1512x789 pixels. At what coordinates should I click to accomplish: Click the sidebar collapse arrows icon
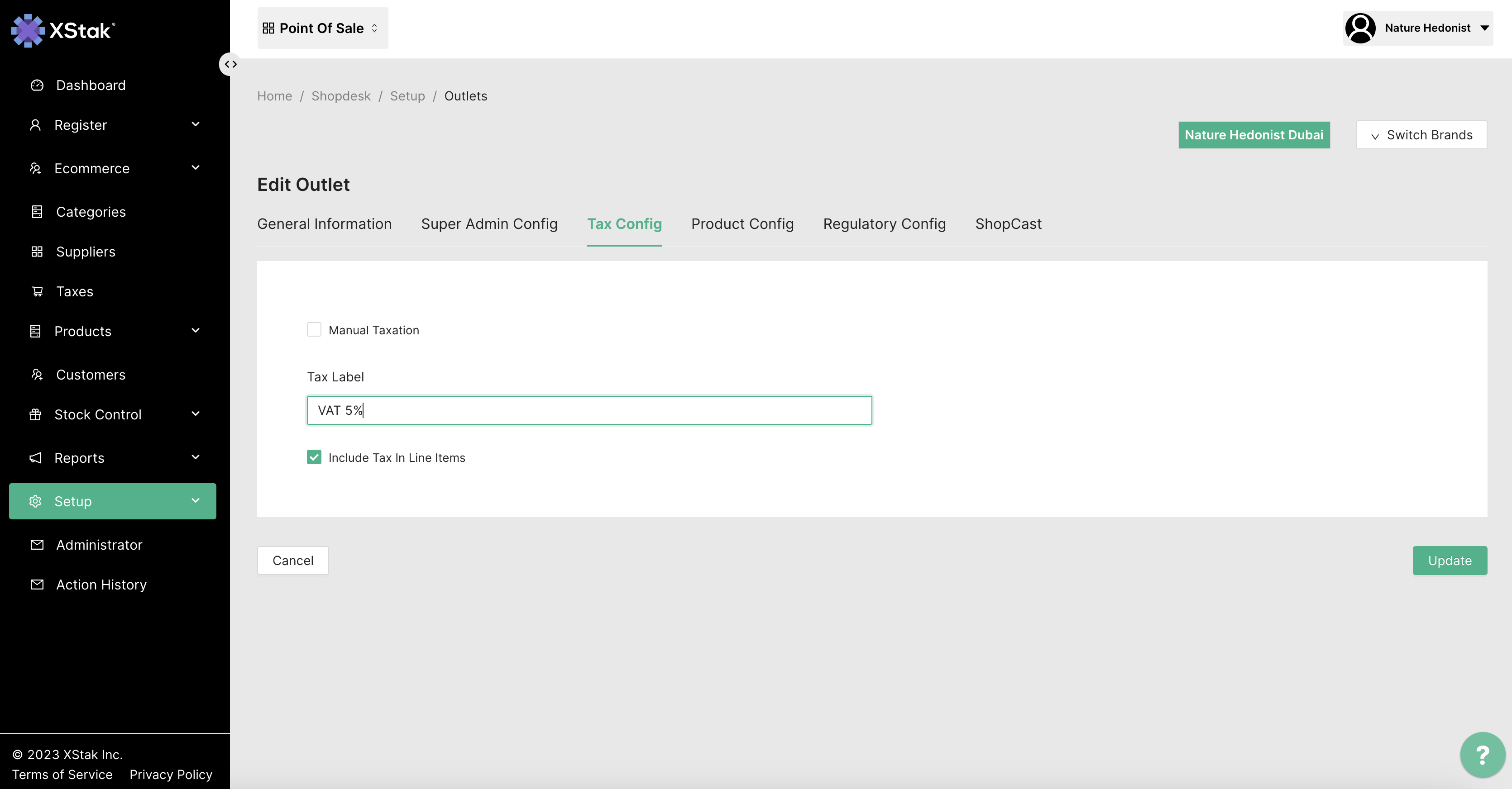(230, 64)
